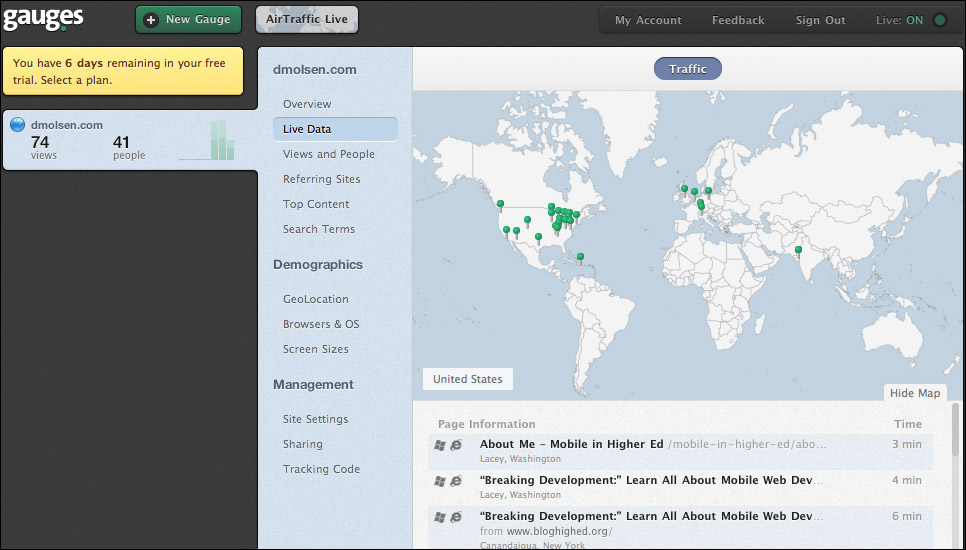Screen dimensions: 966x550
Task: Open Sharing settings
Action: (302, 444)
